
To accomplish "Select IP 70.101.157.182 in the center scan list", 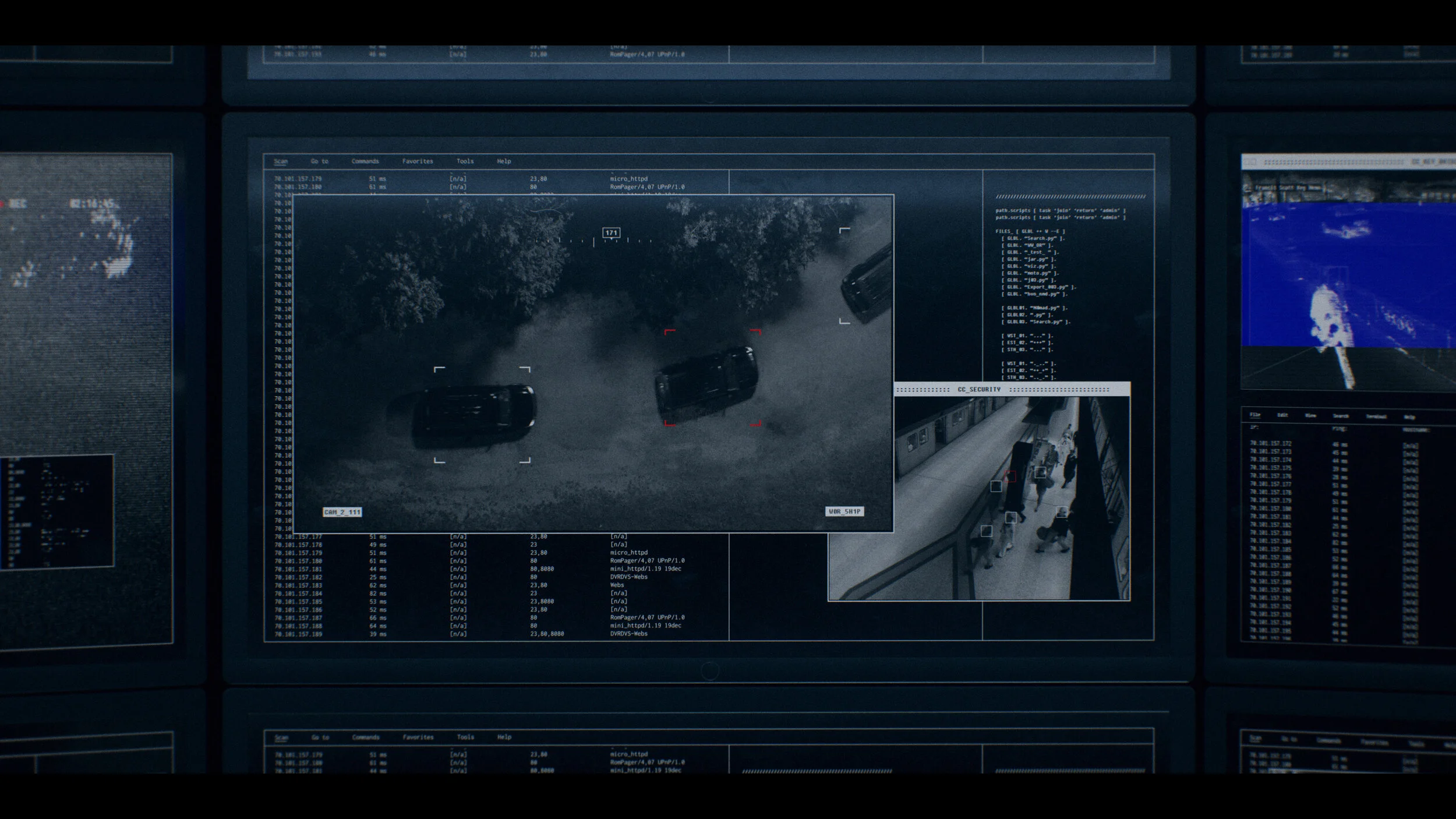I will tap(298, 577).
